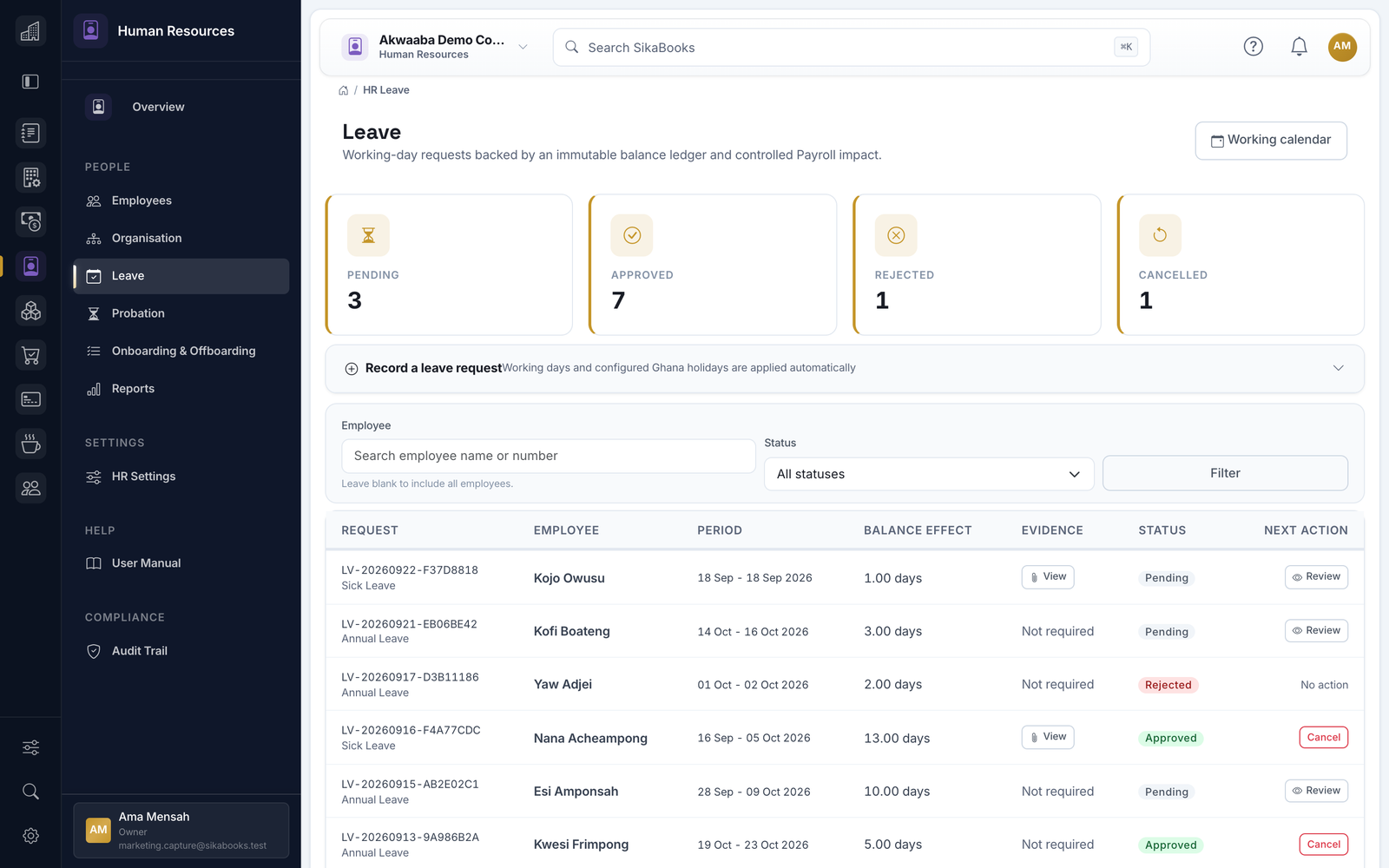Viewport: 1389px width, 868px height.
Task: Open the shopping cart module icon
Action: [30, 355]
